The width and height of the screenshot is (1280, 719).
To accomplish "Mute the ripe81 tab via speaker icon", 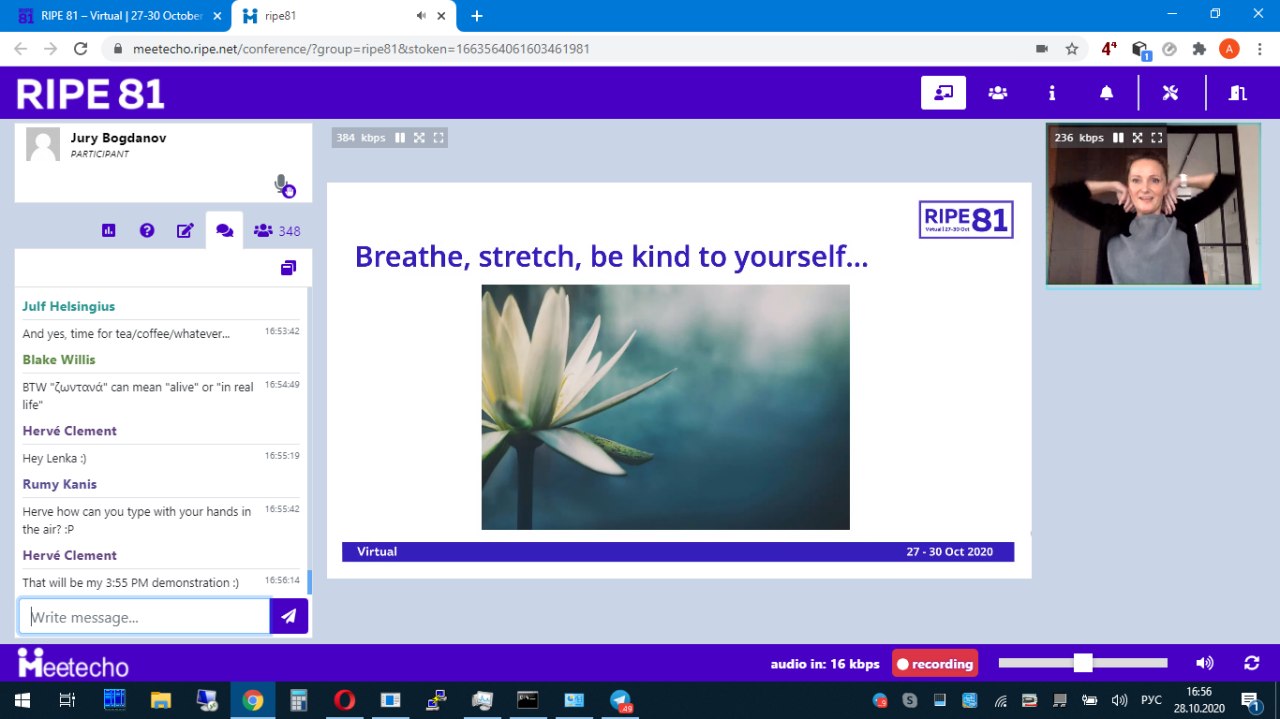I will pyautogui.click(x=420, y=16).
